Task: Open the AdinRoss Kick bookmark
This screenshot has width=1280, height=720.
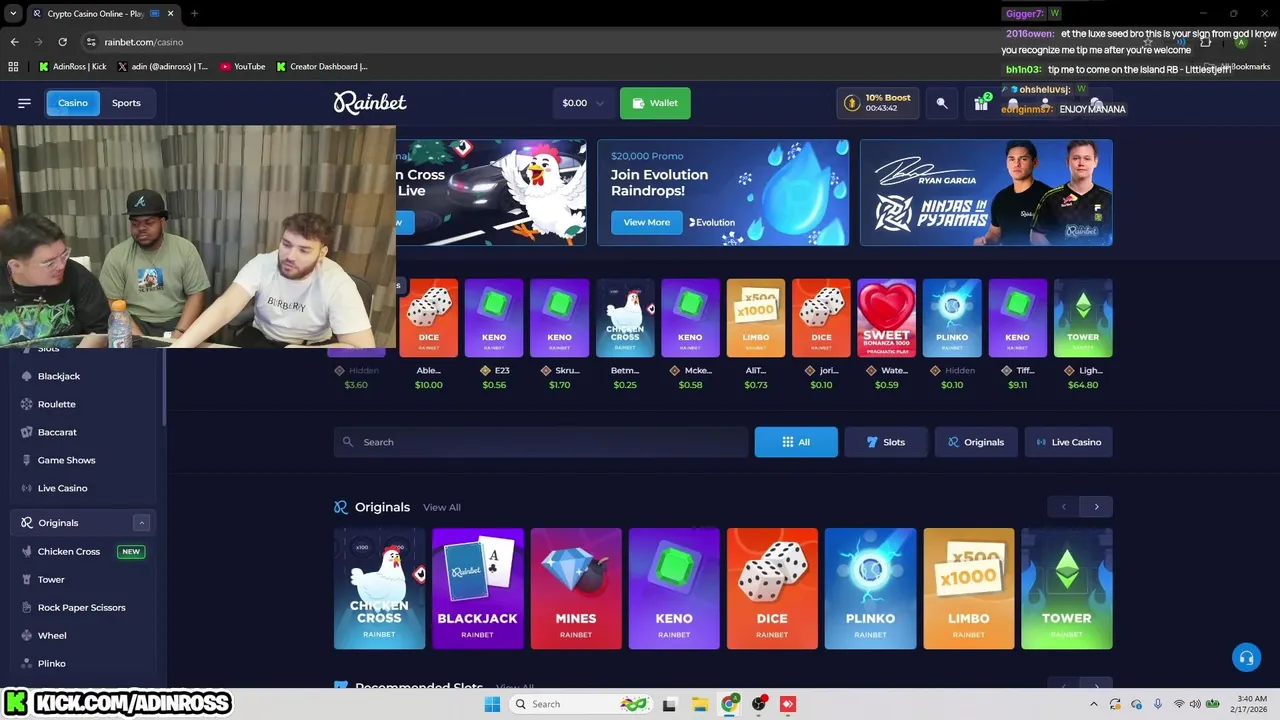Action: [72, 67]
